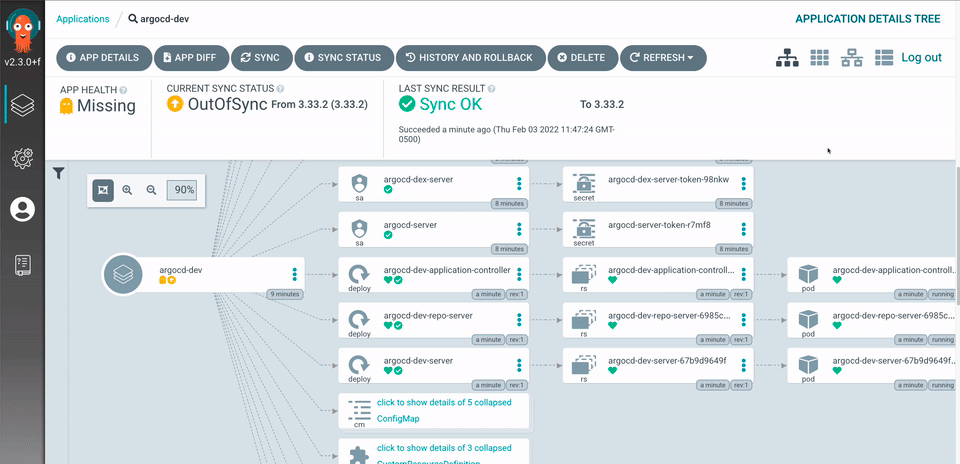Viewport: 960px width, 464px height.
Task: Open HISTORY AND ROLLBACK
Action: coord(471,58)
